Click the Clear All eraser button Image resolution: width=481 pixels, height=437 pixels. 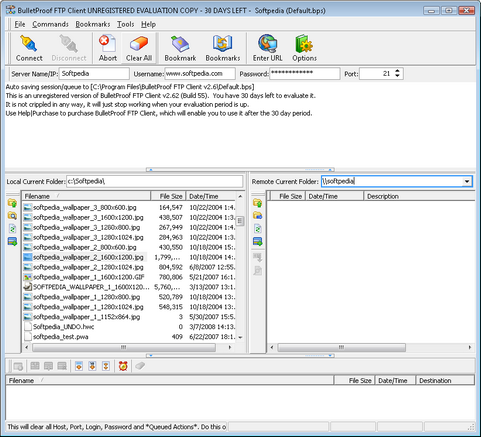139,48
